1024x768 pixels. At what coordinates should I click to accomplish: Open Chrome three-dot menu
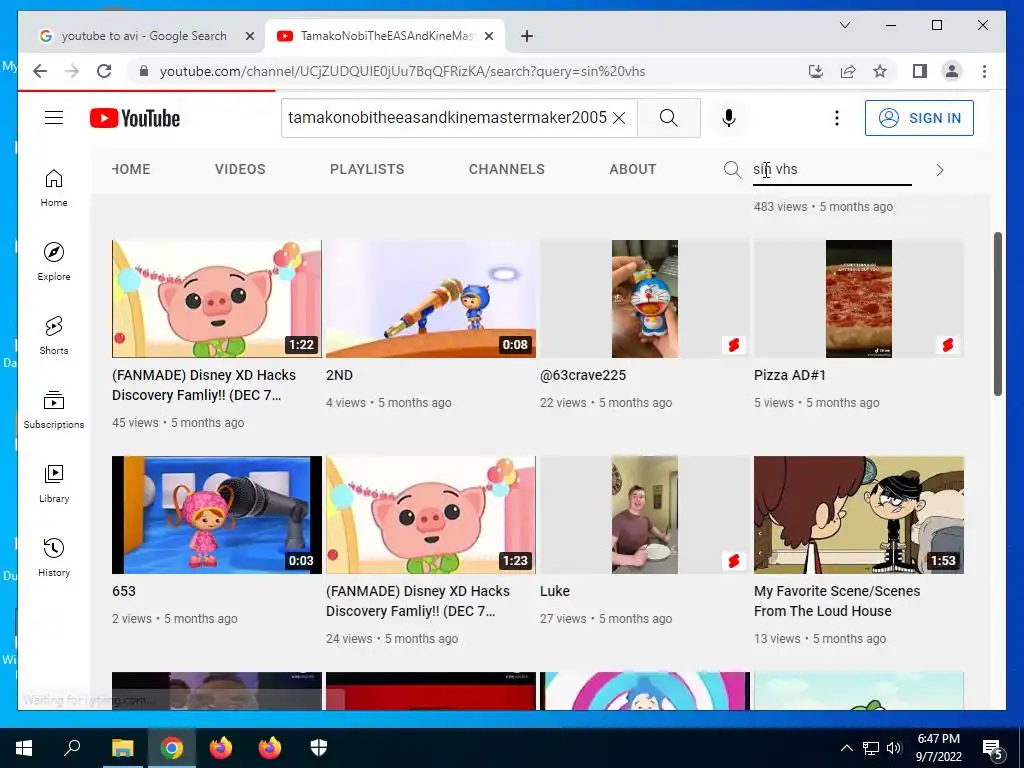tap(984, 71)
